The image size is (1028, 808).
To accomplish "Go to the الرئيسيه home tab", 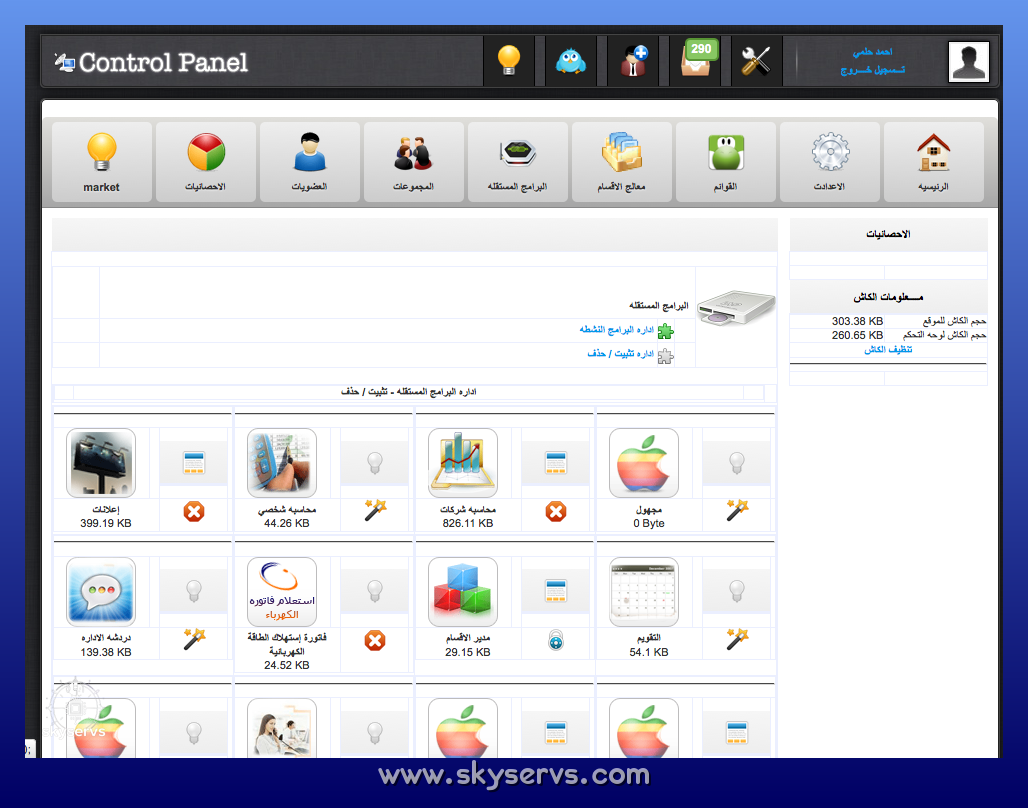I will tap(933, 162).
